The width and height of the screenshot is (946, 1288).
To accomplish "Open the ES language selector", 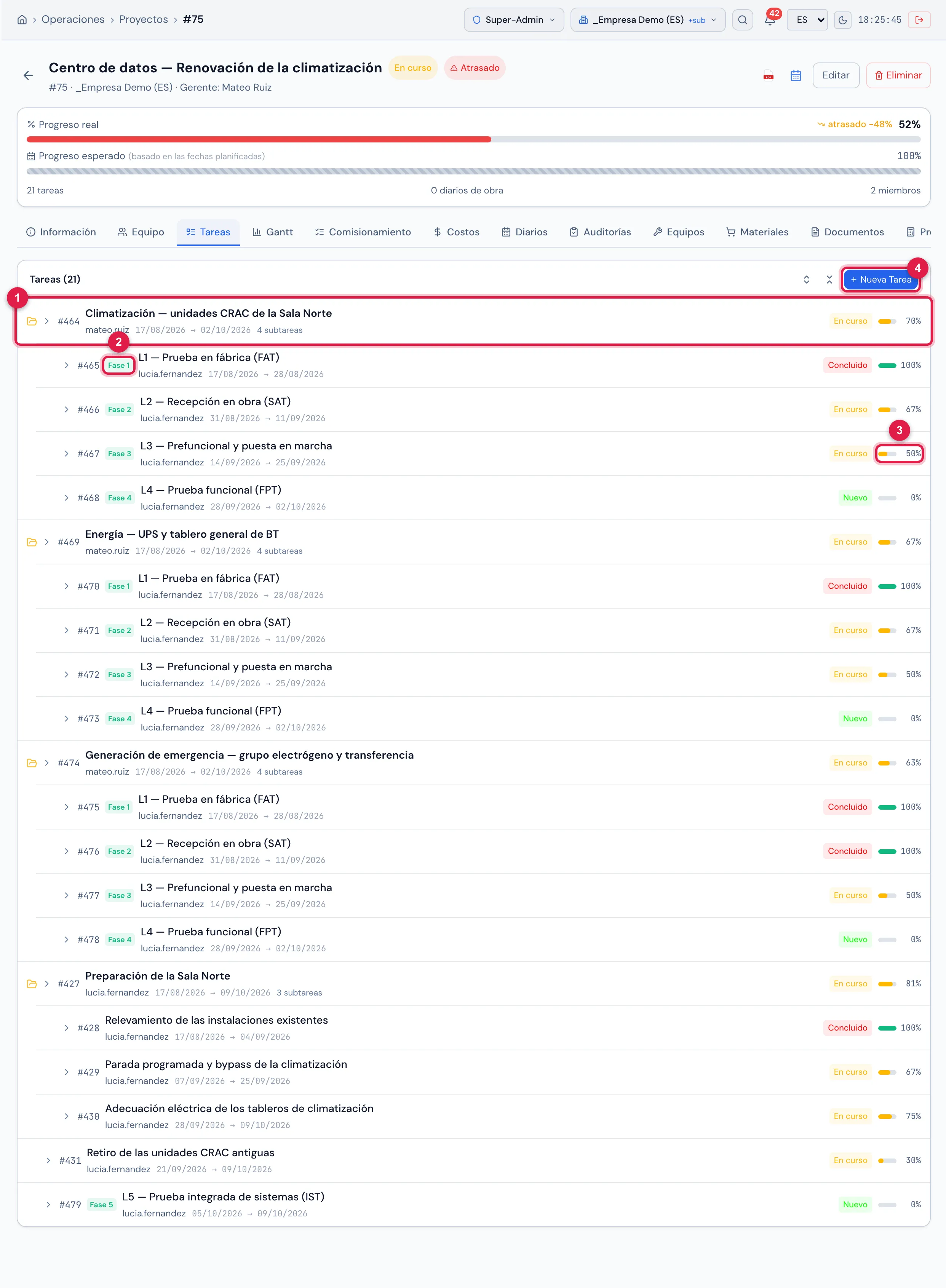I will tap(807, 19).
